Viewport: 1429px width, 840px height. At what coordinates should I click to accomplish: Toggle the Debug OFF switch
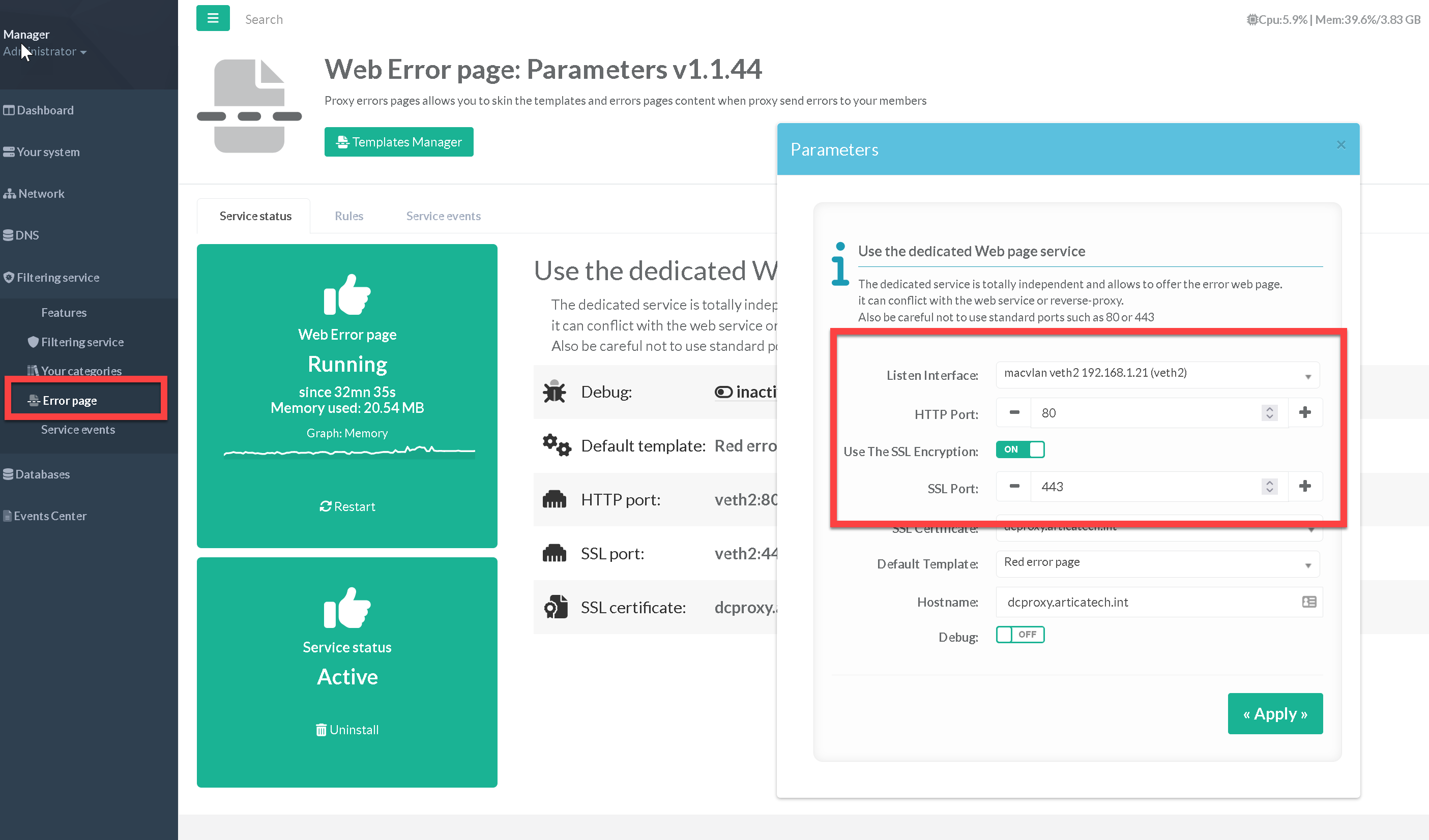(1019, 634)
